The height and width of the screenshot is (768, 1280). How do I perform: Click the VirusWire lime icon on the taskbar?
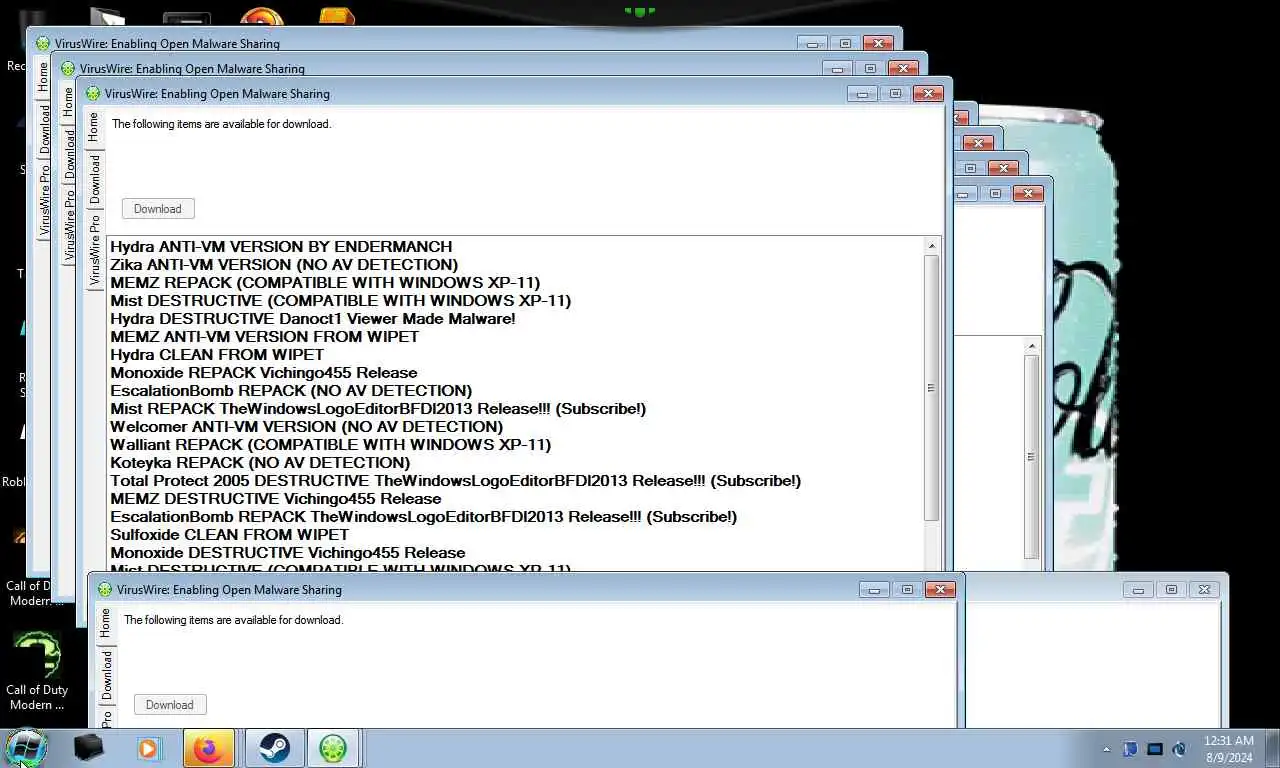click(x=332, y=748)
